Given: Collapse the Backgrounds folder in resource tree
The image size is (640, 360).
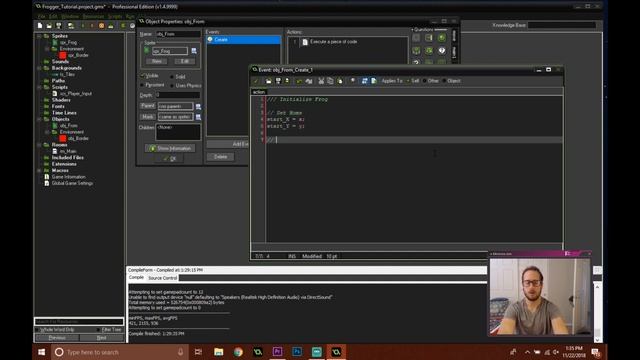Looking at the screenshot, I should coord(39,68).
